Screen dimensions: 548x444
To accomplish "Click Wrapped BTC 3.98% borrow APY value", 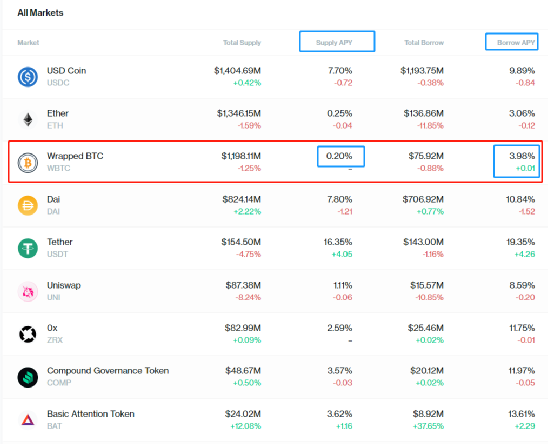I will tap(522, 156).
